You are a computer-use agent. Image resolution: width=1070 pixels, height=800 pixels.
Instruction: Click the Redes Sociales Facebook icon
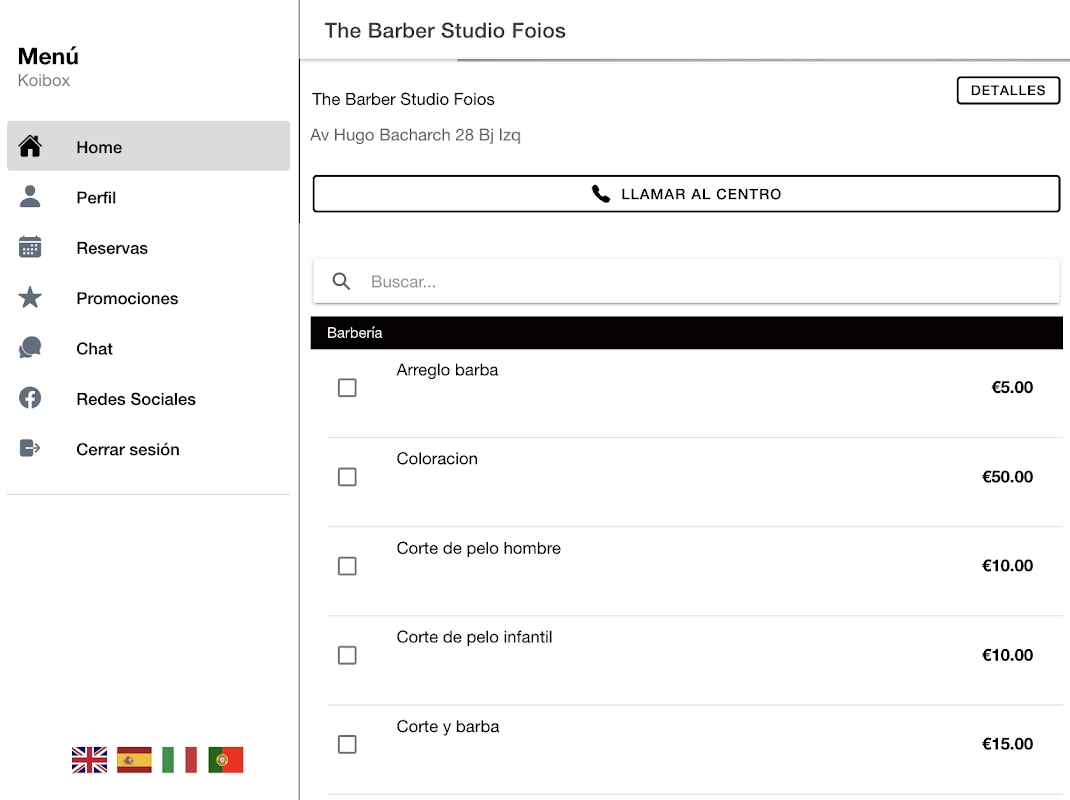point(30,398)
